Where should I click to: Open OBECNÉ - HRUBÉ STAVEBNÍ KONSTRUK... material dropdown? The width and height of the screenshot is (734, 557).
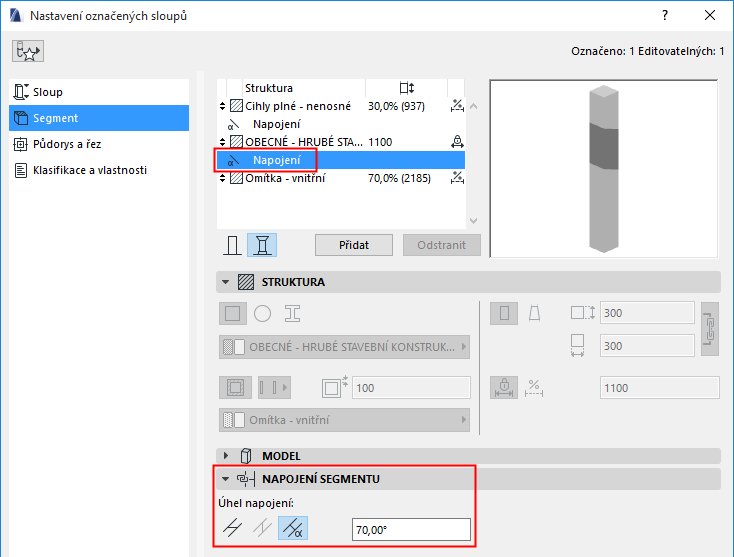pyautogui.click(x=345, y=347)
